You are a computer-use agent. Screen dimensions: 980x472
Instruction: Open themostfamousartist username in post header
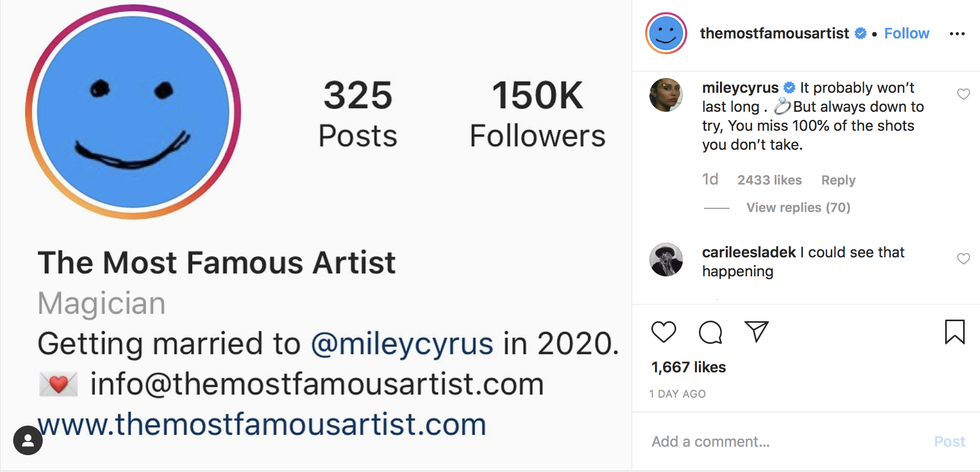coord(775,33)
